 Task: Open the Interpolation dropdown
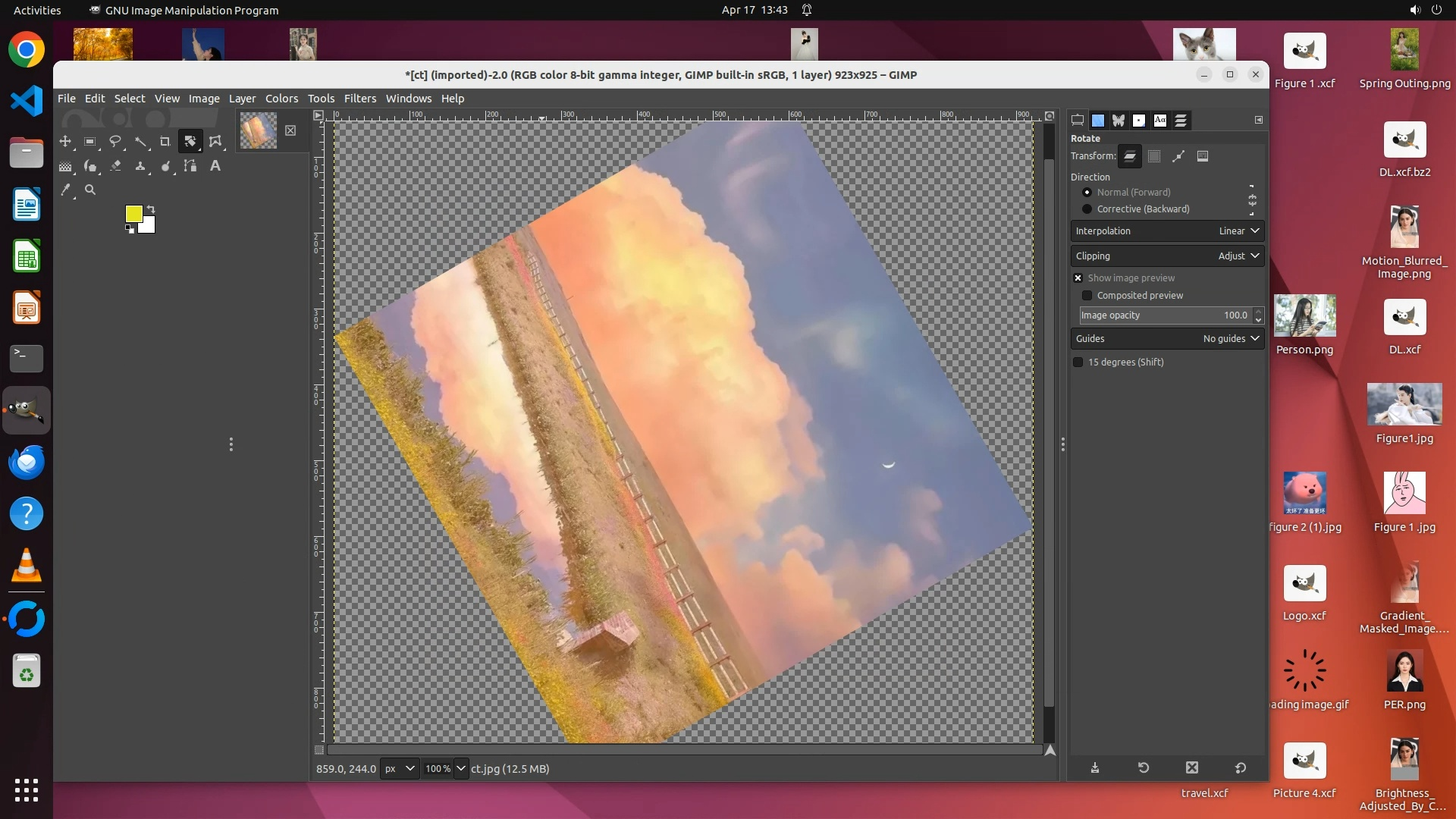[1166, 231]
